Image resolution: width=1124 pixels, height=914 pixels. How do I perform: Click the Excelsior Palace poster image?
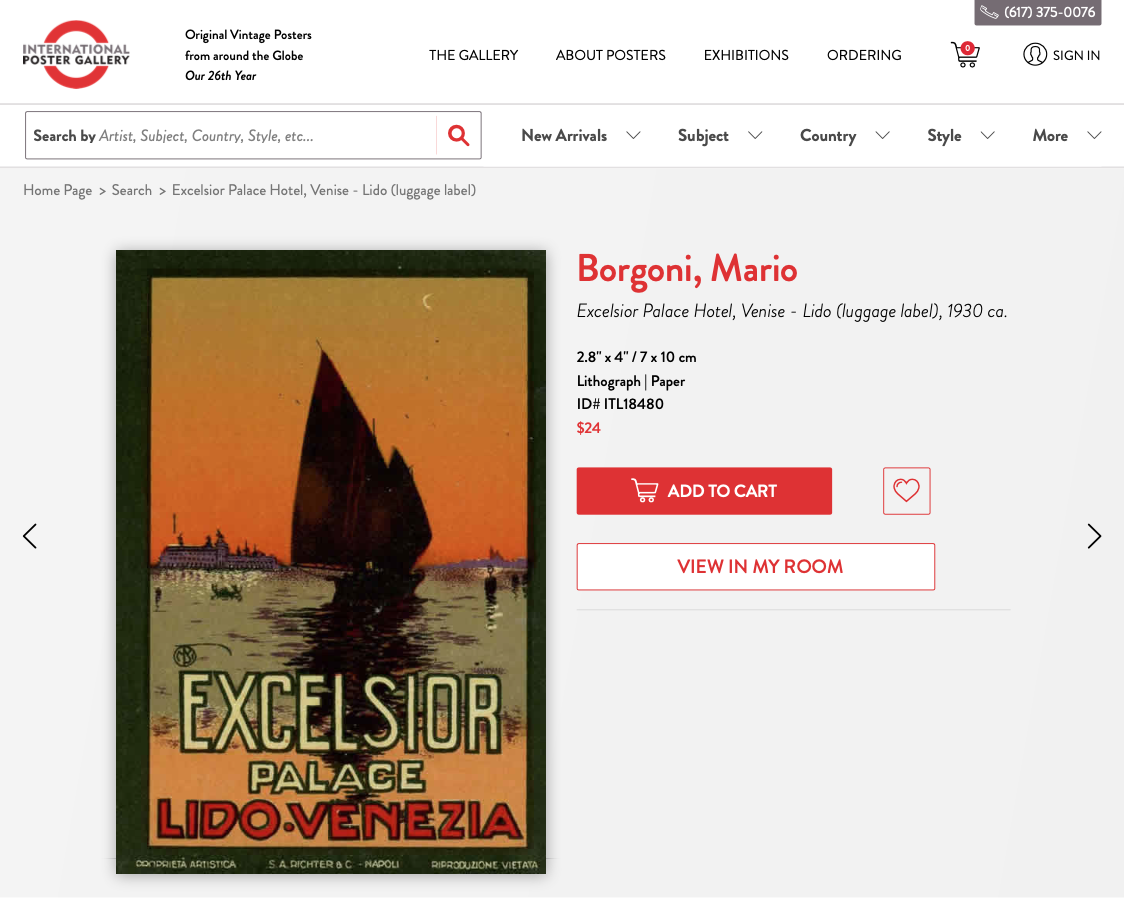click(330, 561)
